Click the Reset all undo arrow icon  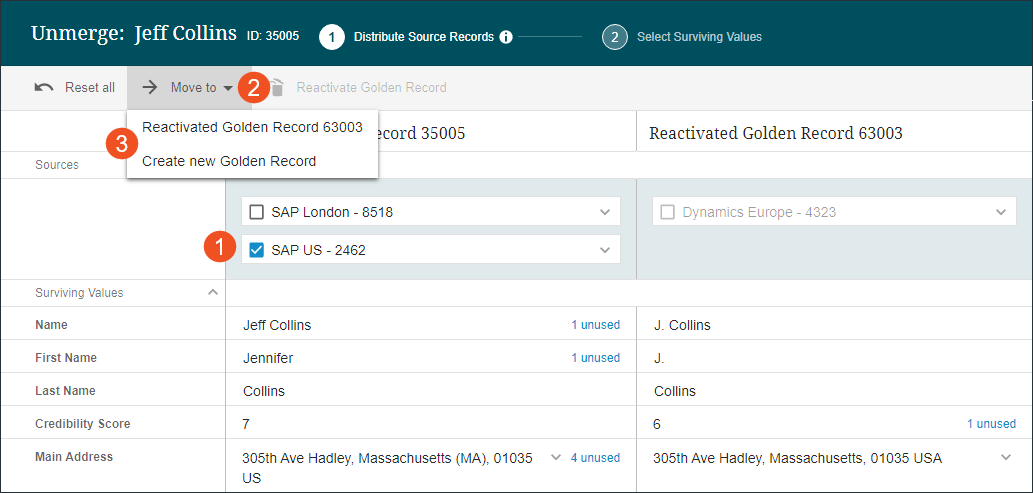[44, 88]
